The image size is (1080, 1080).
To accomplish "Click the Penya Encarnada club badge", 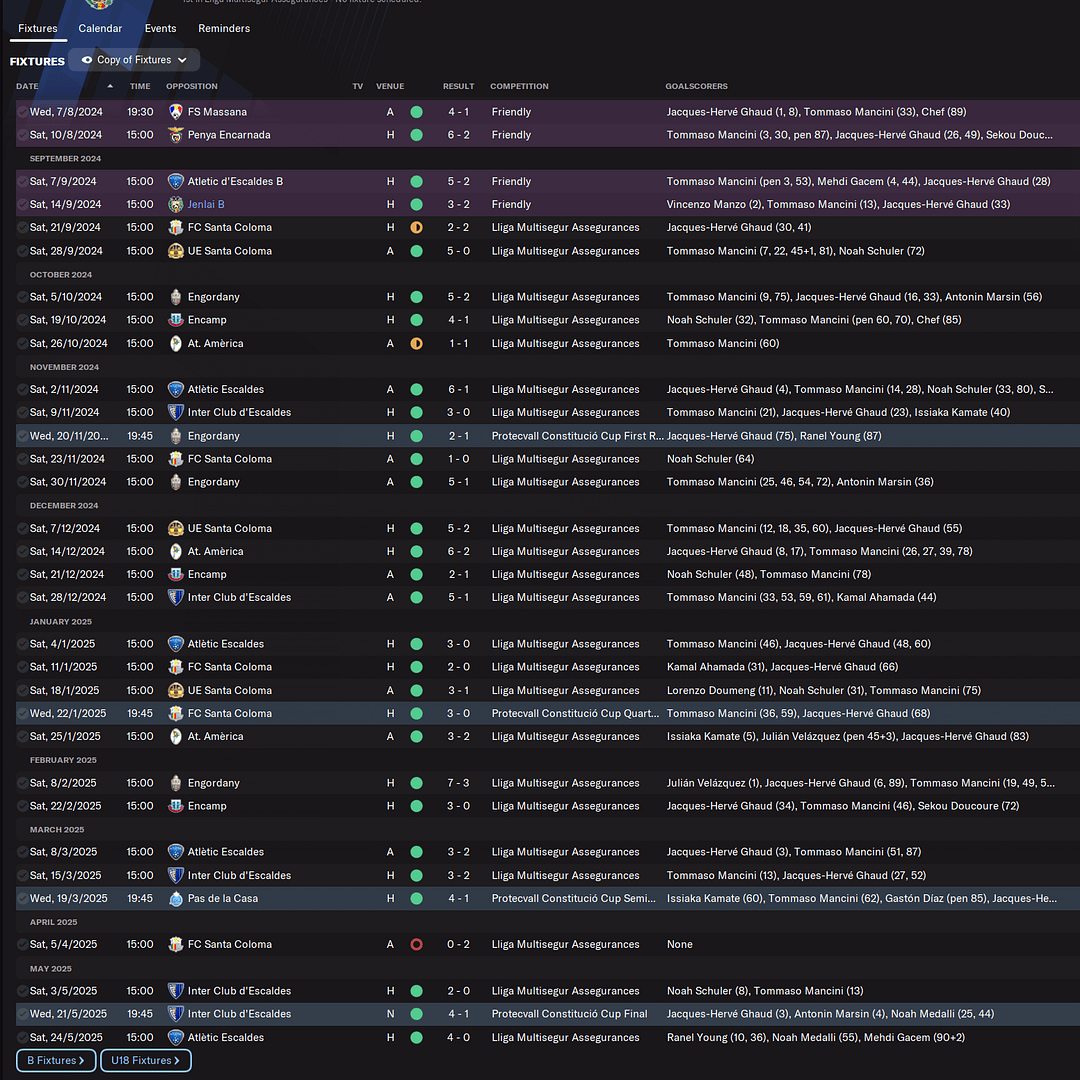I will tap(176, 135).
